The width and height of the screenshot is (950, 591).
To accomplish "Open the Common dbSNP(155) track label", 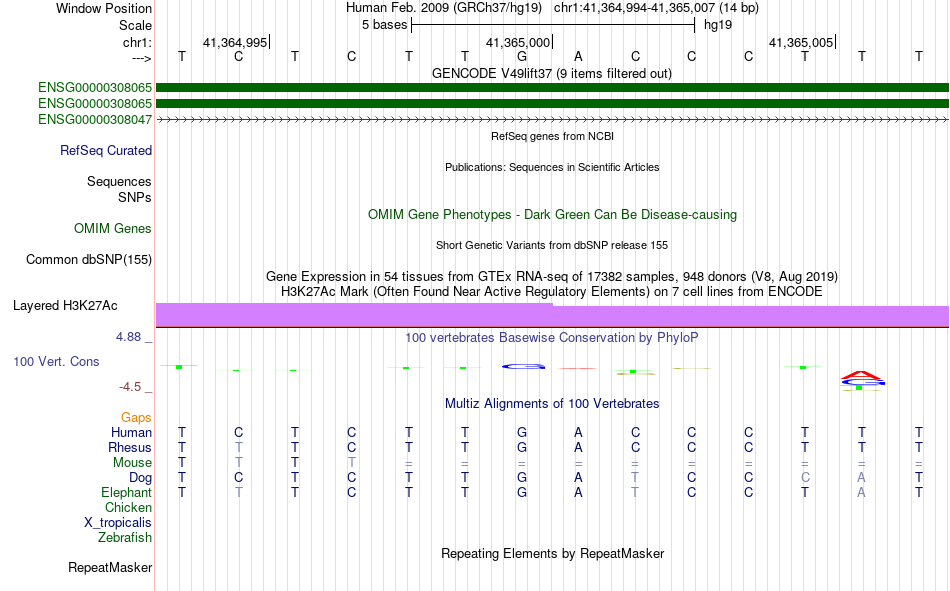I will pos(89,259).
